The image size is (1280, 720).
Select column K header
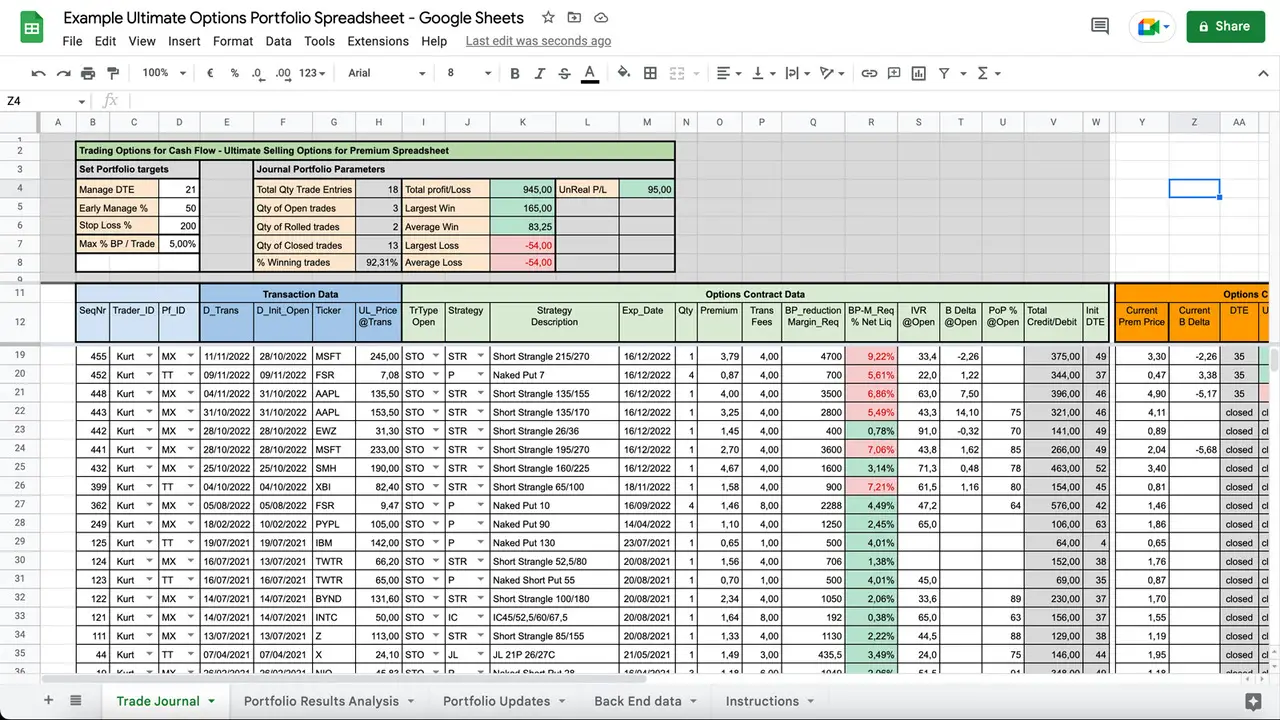coord(522,122)
